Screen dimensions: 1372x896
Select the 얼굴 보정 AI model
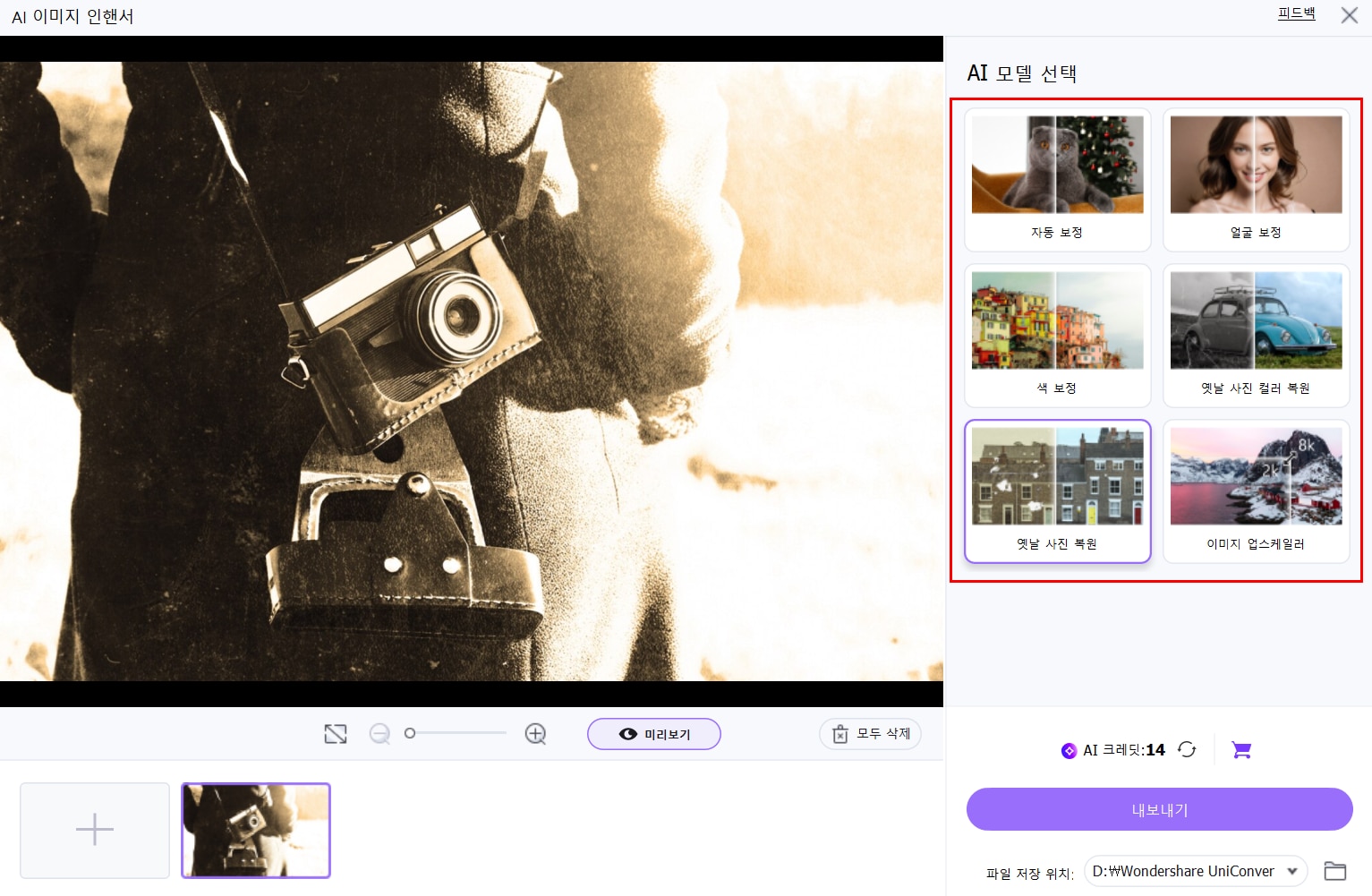(x=1256, y=180)
